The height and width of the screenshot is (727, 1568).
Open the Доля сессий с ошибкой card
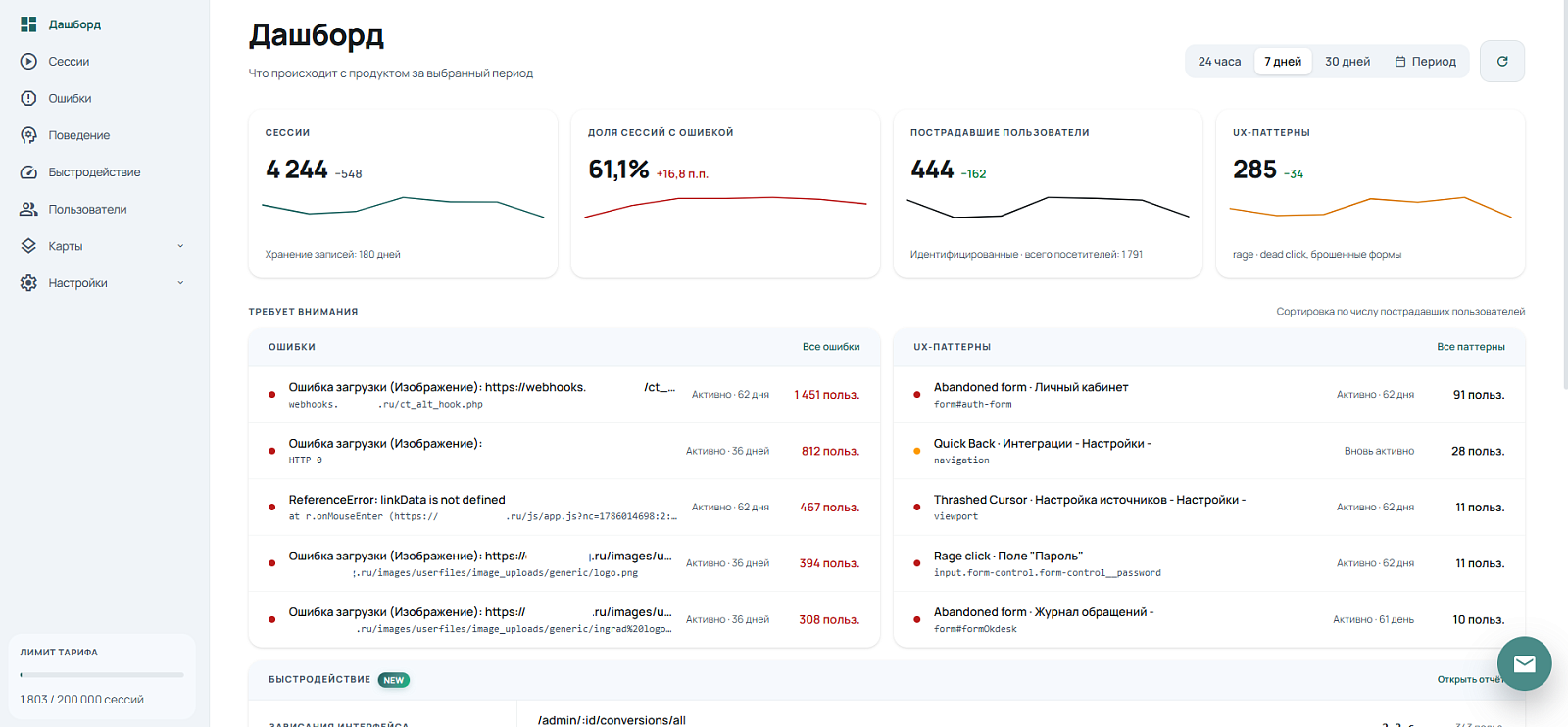click(725, 194)
